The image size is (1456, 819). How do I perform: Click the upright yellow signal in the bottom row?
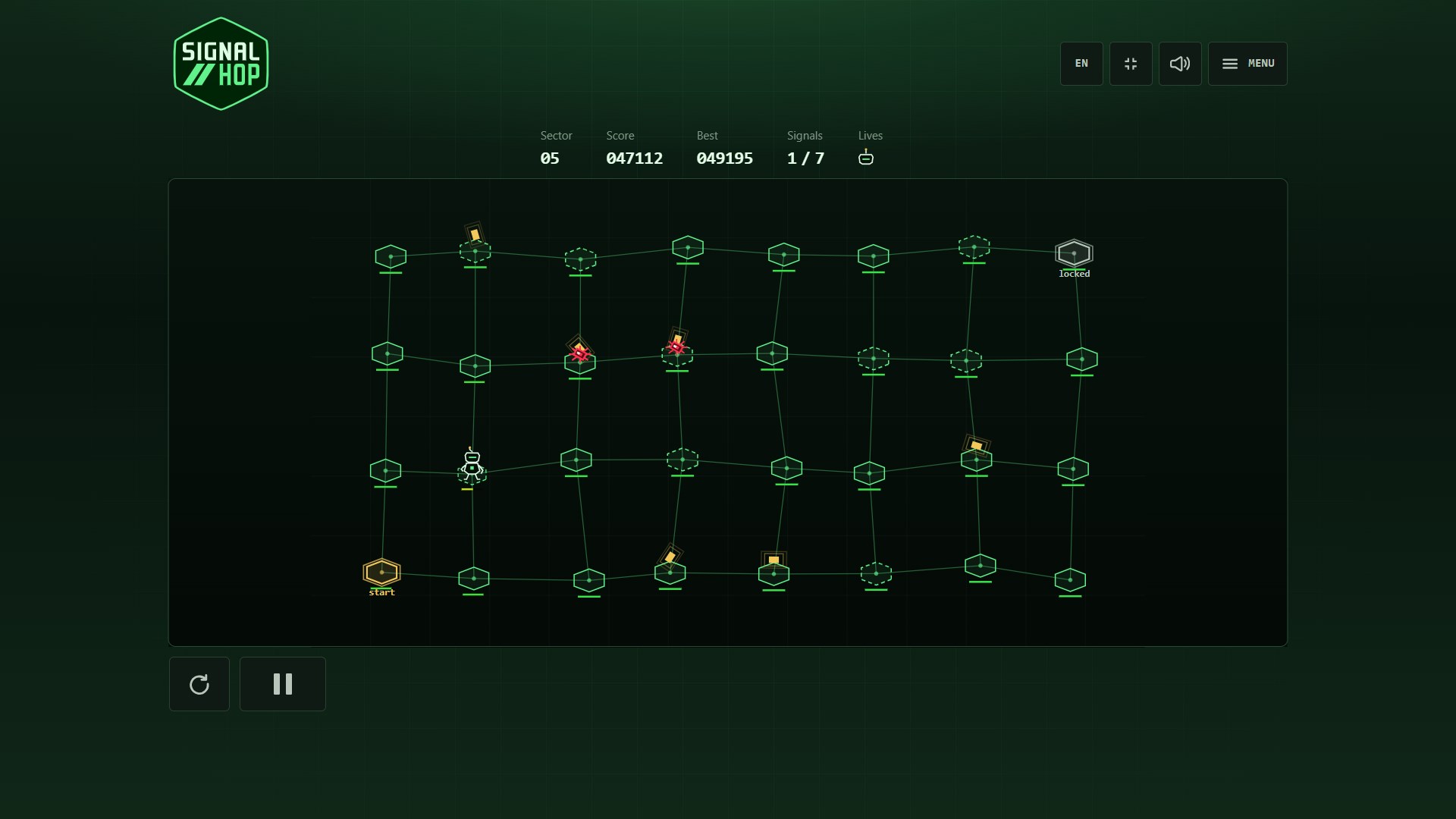tap(773, 560)
